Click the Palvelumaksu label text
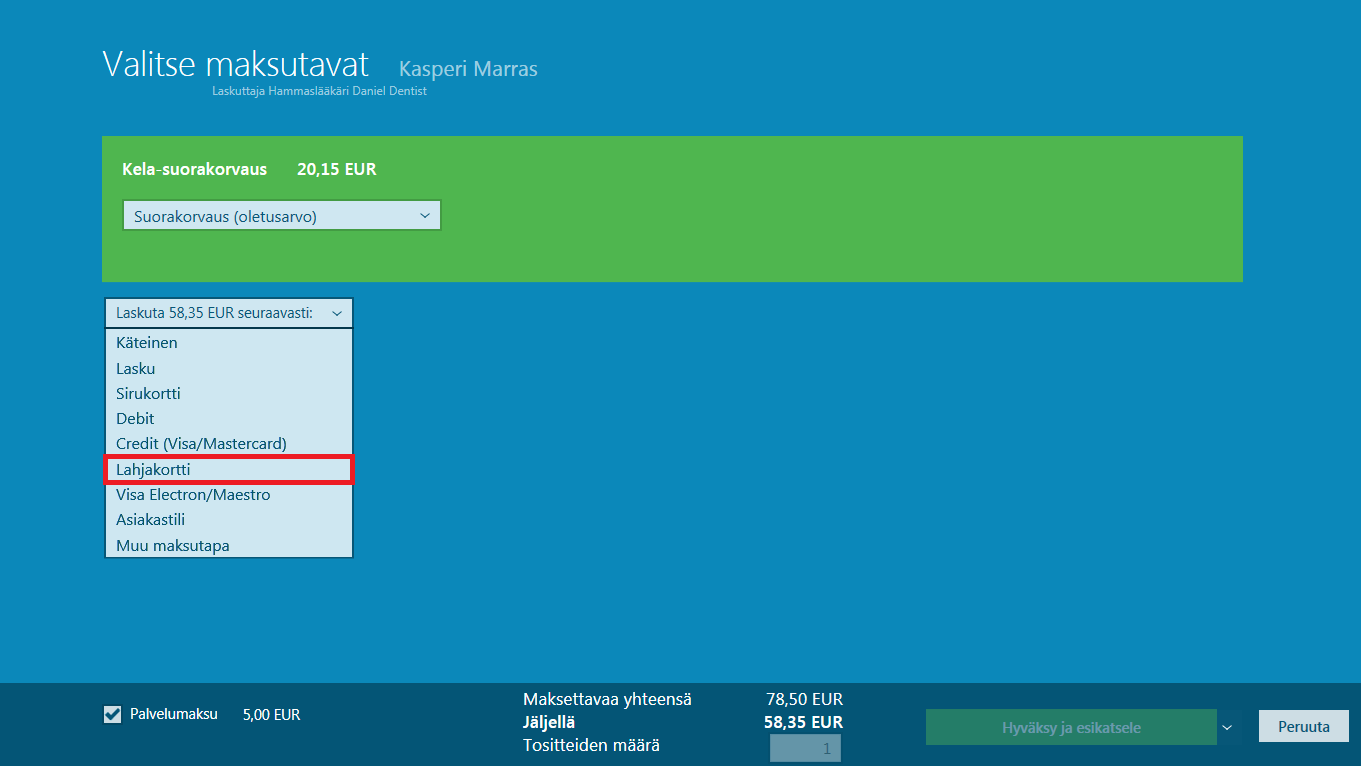This screenshot has height=766, width=1361. click(174, 714)
